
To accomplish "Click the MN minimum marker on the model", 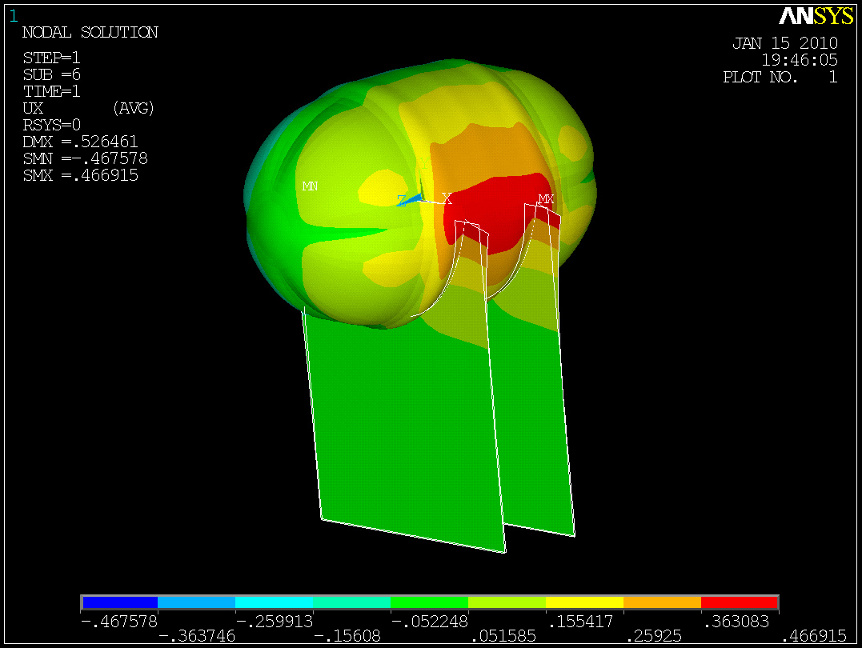I will 310,186.
